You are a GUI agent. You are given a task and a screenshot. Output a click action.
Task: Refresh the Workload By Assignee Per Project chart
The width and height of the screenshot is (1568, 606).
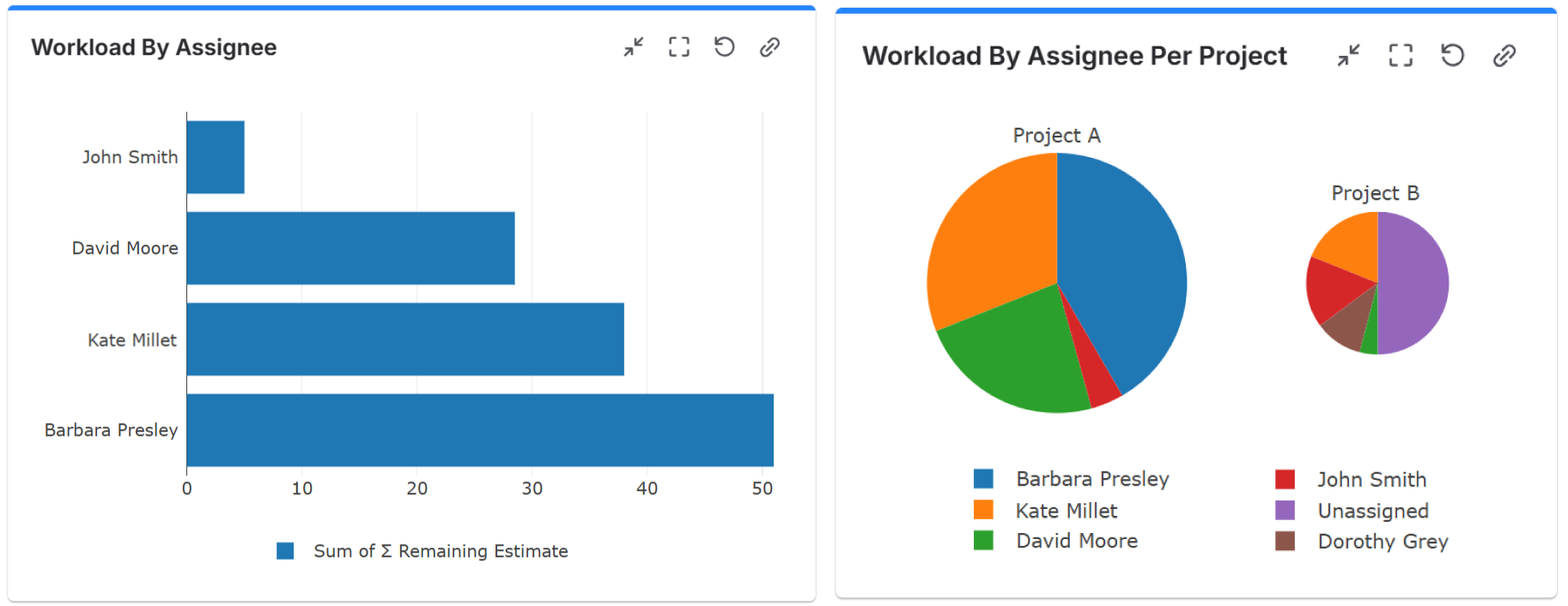(1452, 56)
